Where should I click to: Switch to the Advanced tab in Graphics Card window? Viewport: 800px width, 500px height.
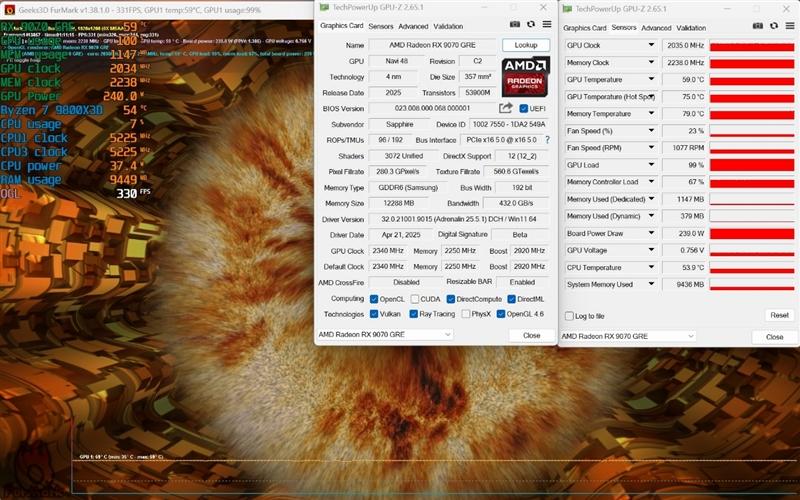[413, 27]
